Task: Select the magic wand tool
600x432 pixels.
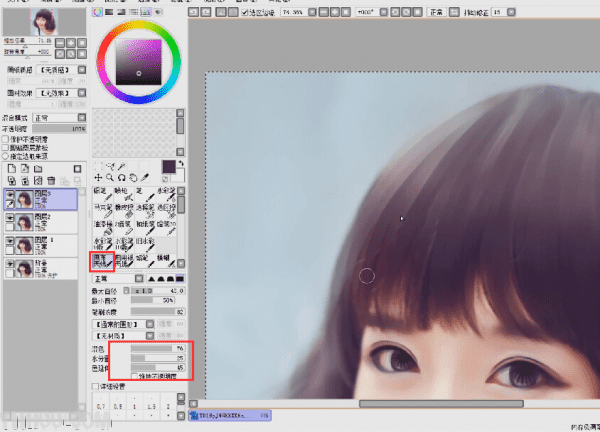Action: click(x=122, y=166)
